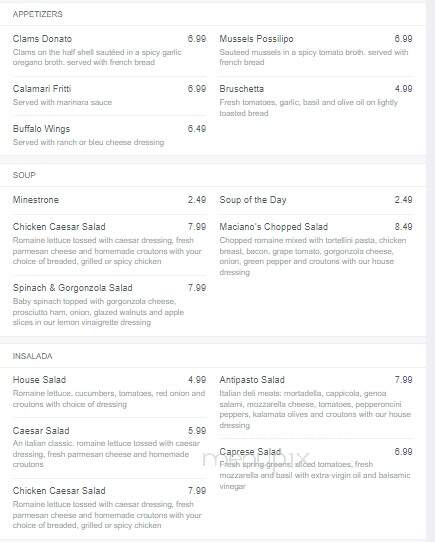Open the Minestrone soup entry

[36, 200]
